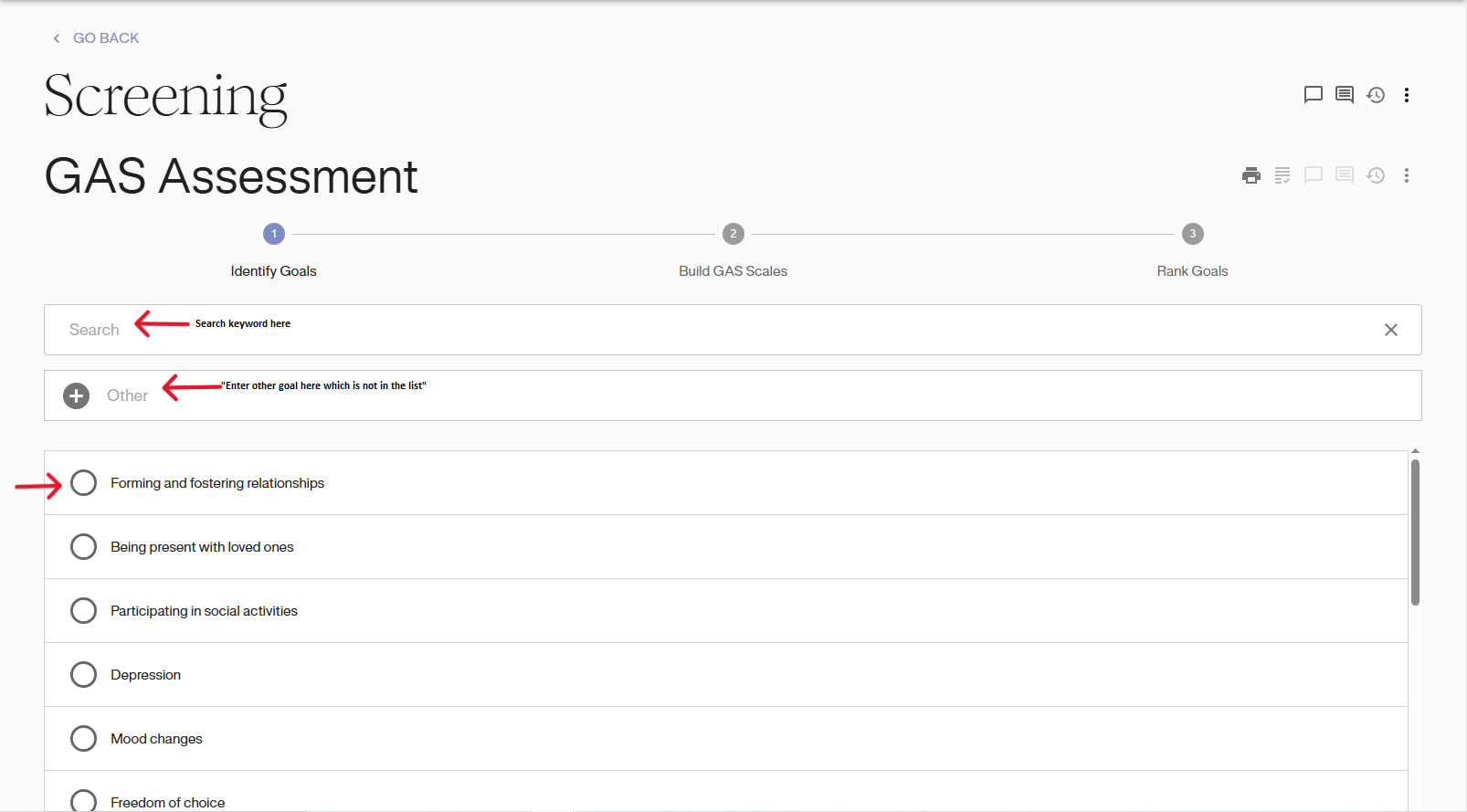Jump to step 3 Rank Goals
Screen dimensions: 1467x812
1192,235
